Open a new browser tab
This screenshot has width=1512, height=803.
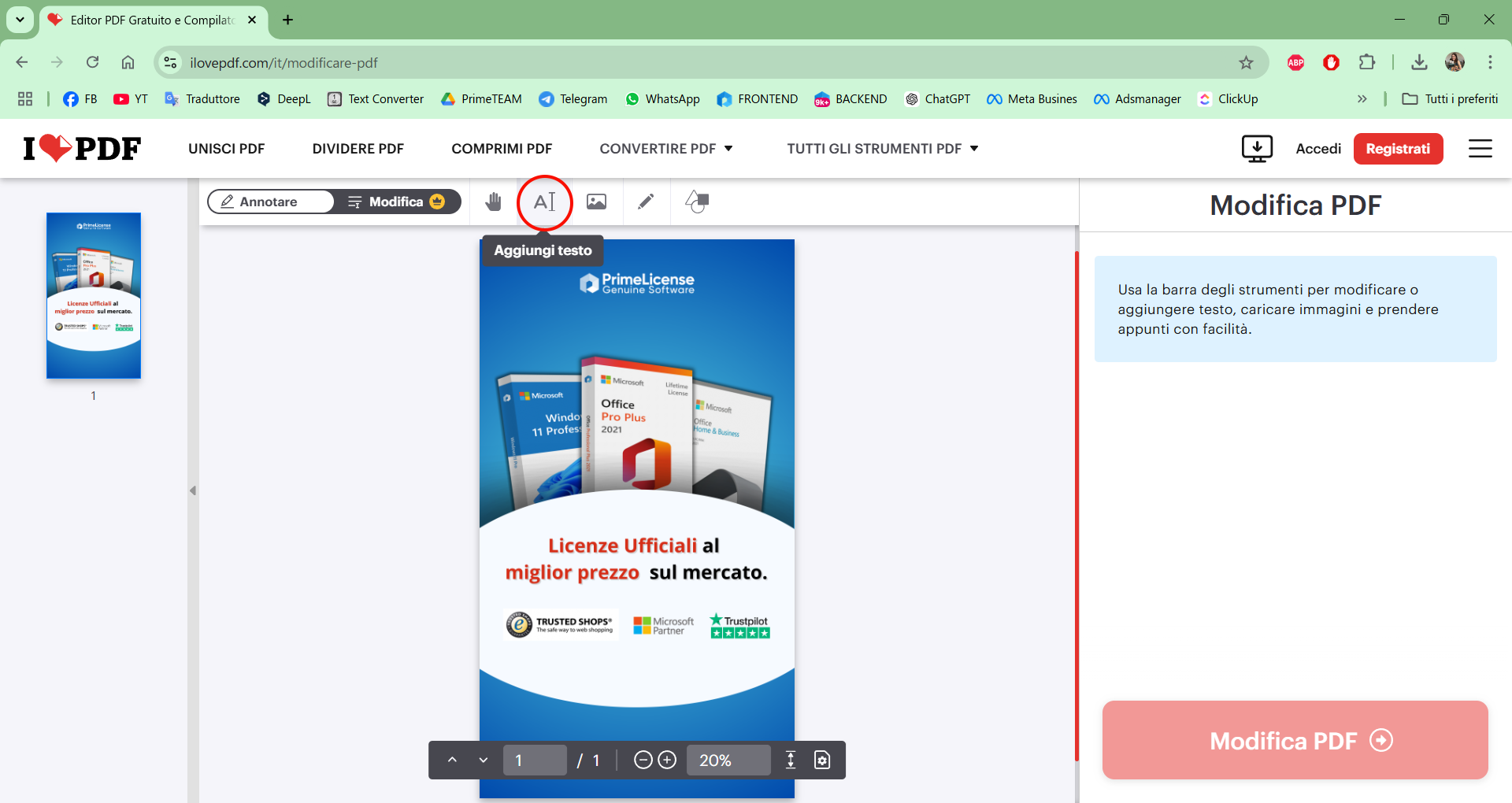tap(288, 20)
